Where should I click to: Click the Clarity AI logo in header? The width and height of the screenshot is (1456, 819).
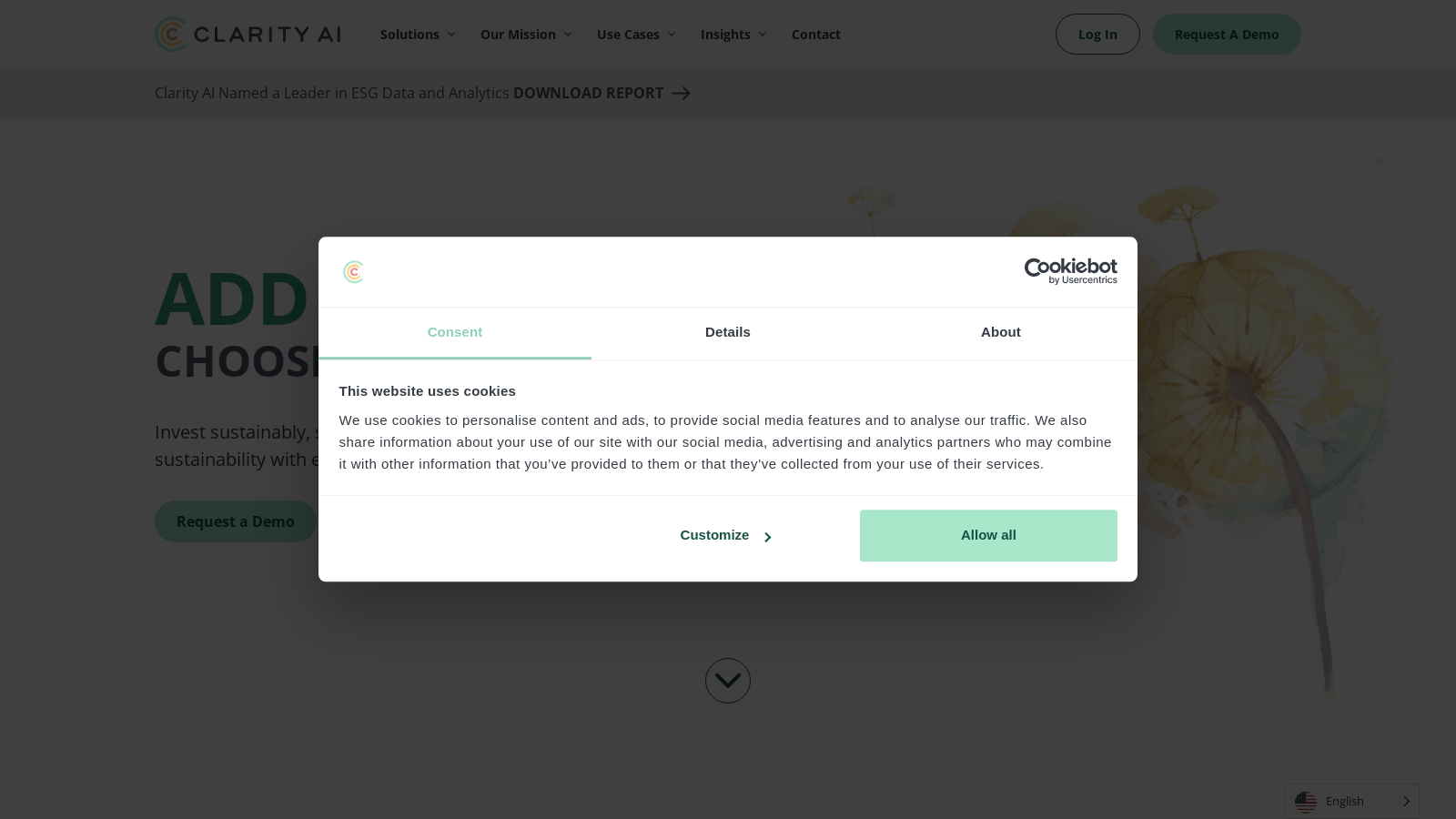click(x=248, y=35)
